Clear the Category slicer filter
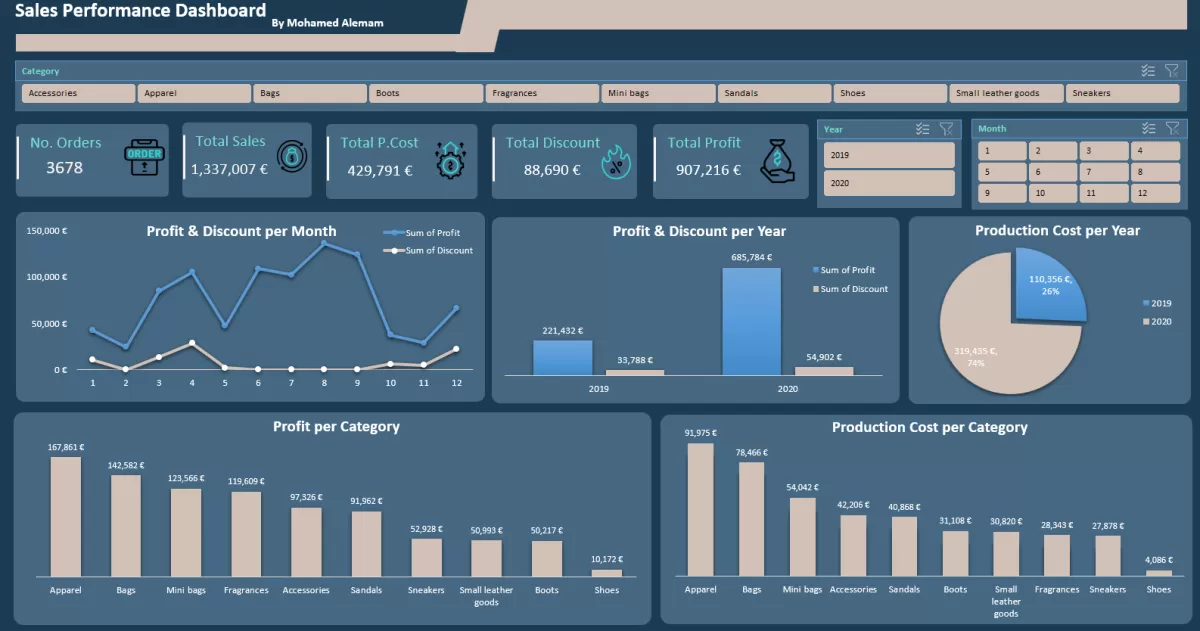This screenshot has width=1200, height=631. (1172, 71)
